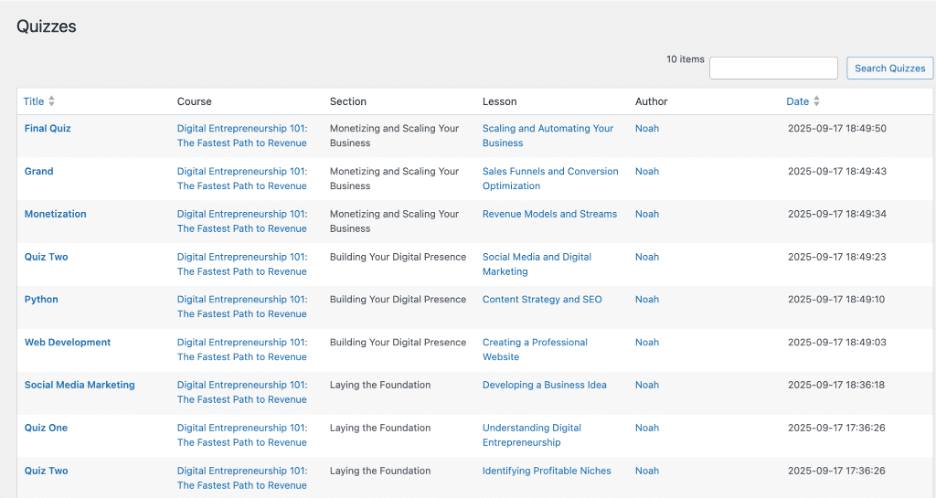Click date 2025-09-17 18:36:18
The image size is (936, 498).
836,385
